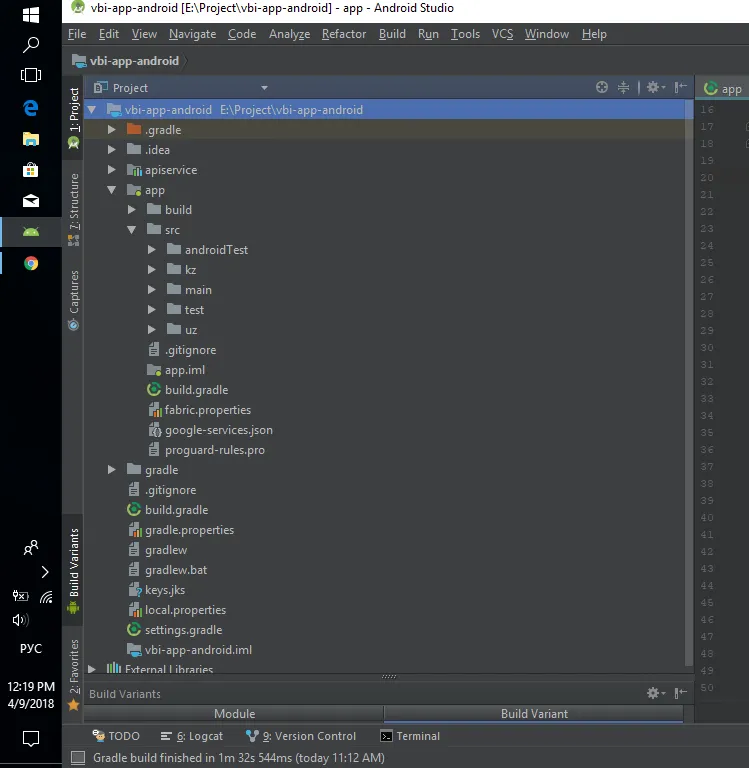This screenshot has height=768, width=749.
Task: Click the Collapse All icon in the Project panel
Action: tap(623, 88)
